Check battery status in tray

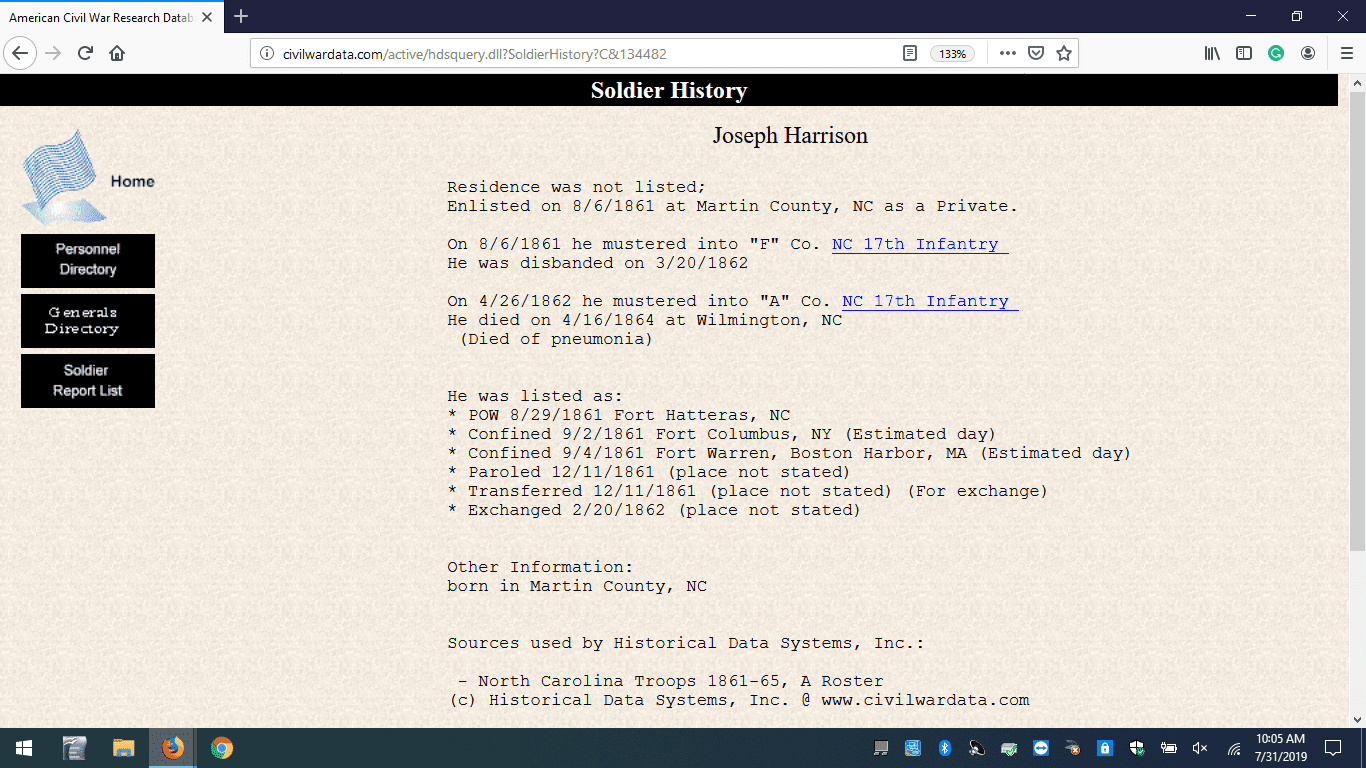1168,748
